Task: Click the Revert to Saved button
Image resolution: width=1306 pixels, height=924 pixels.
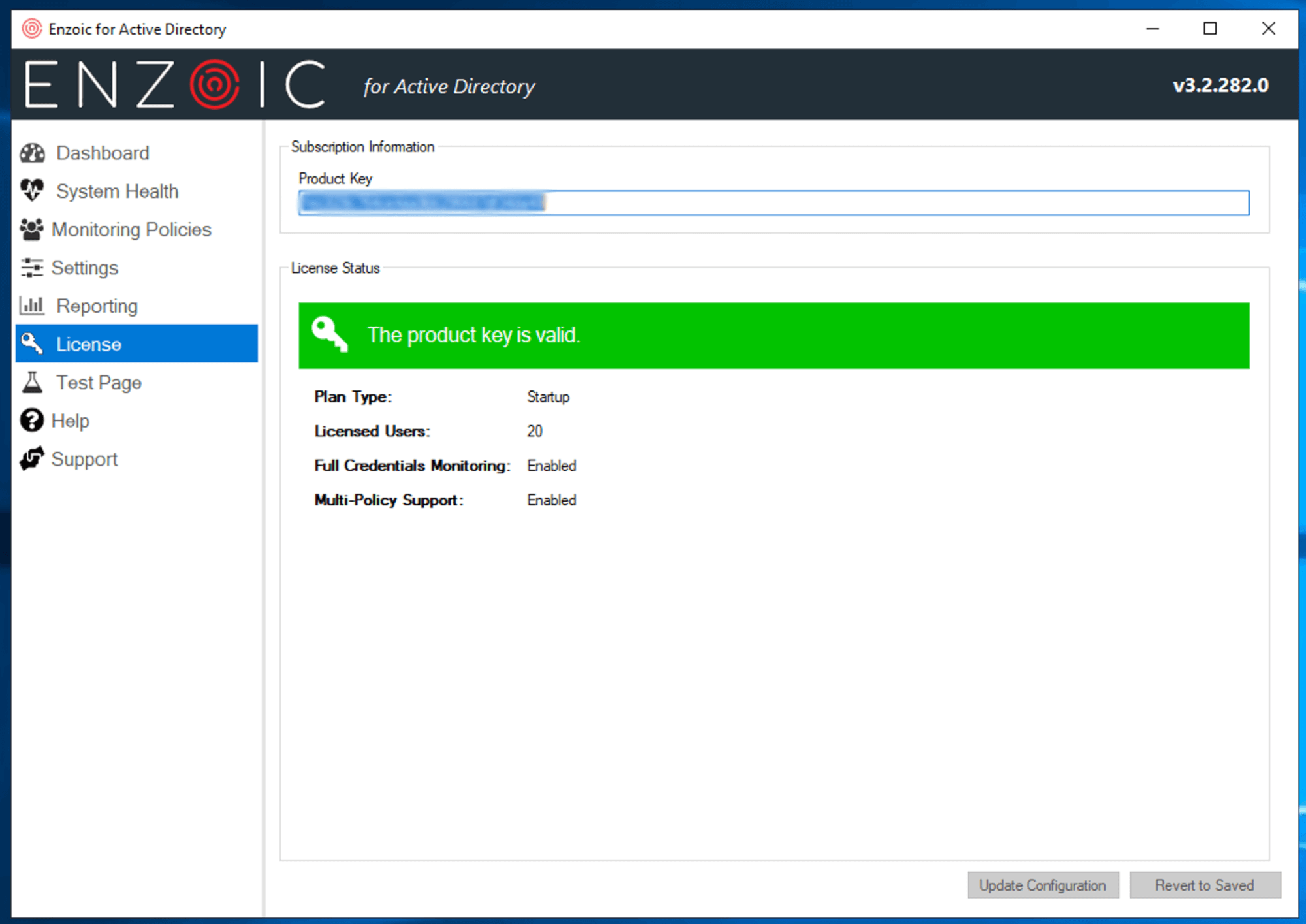Action: coord(1205,885)
